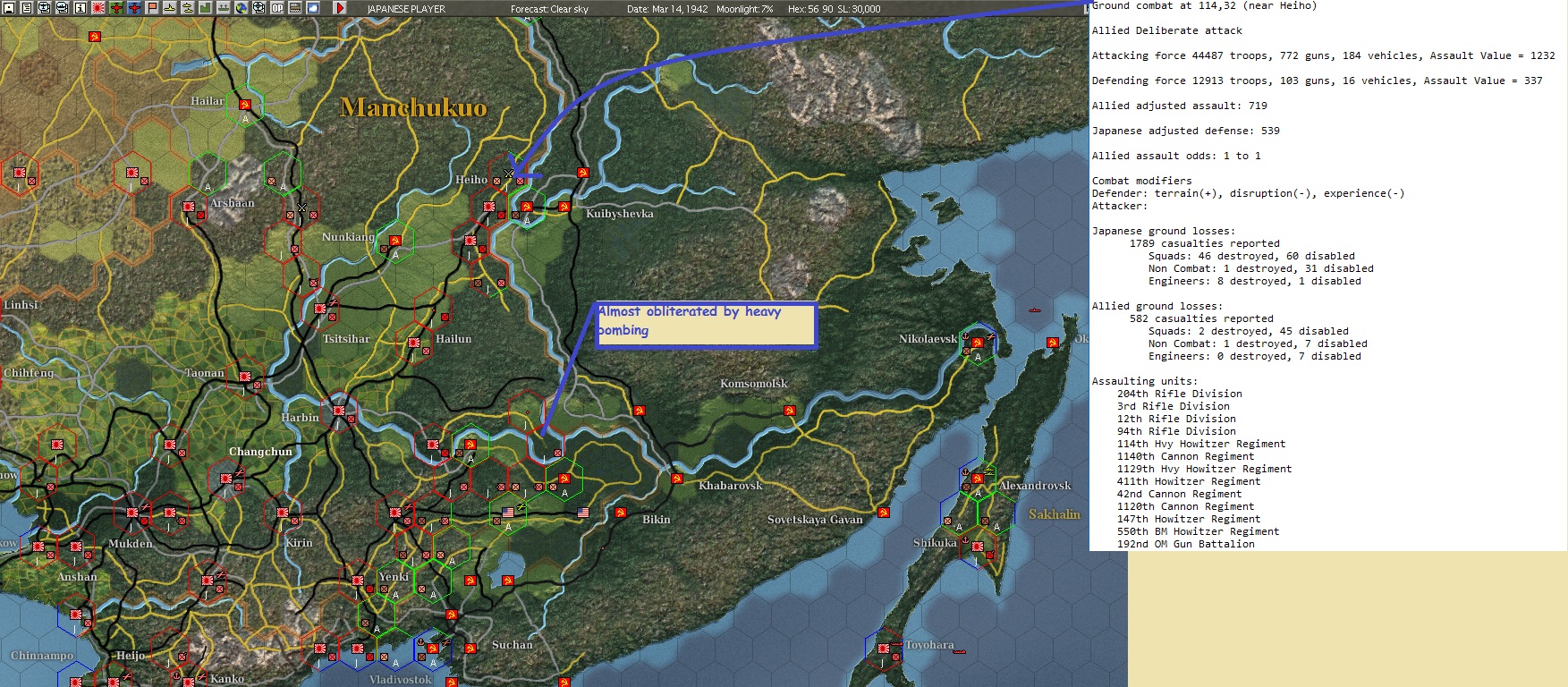1568x687 pixels.
Task: Click the 'Heiho' city label
Action: click(x=471, y=180)
